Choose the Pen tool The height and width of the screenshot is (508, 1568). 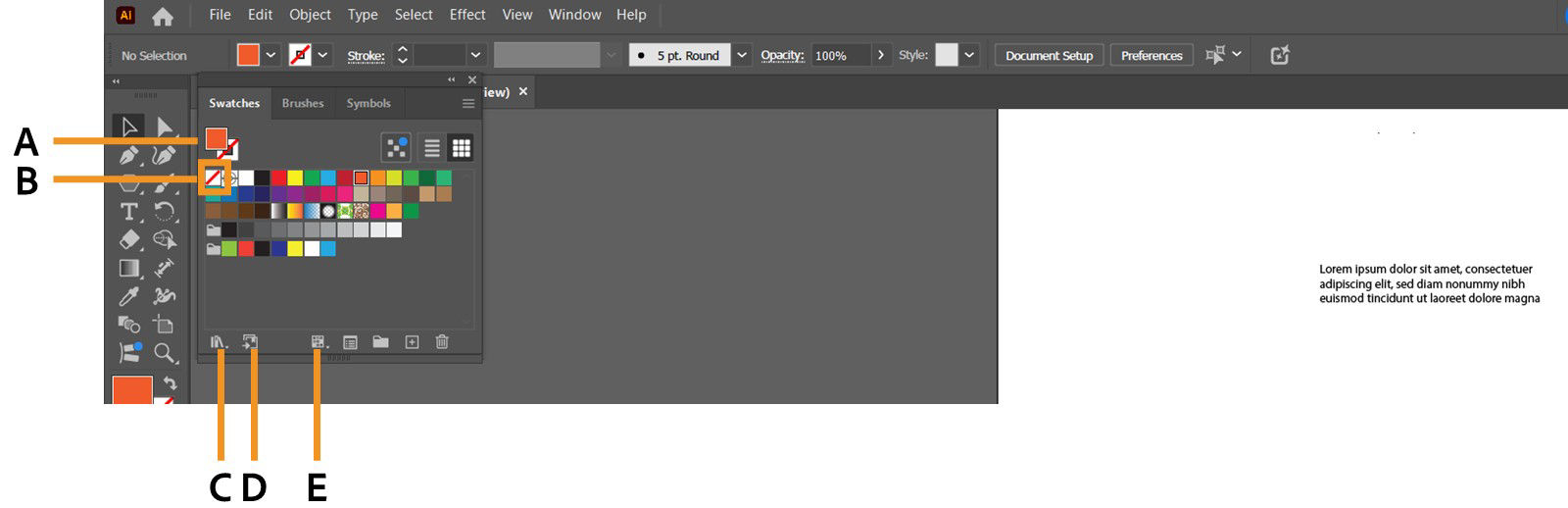click(128, 155)
